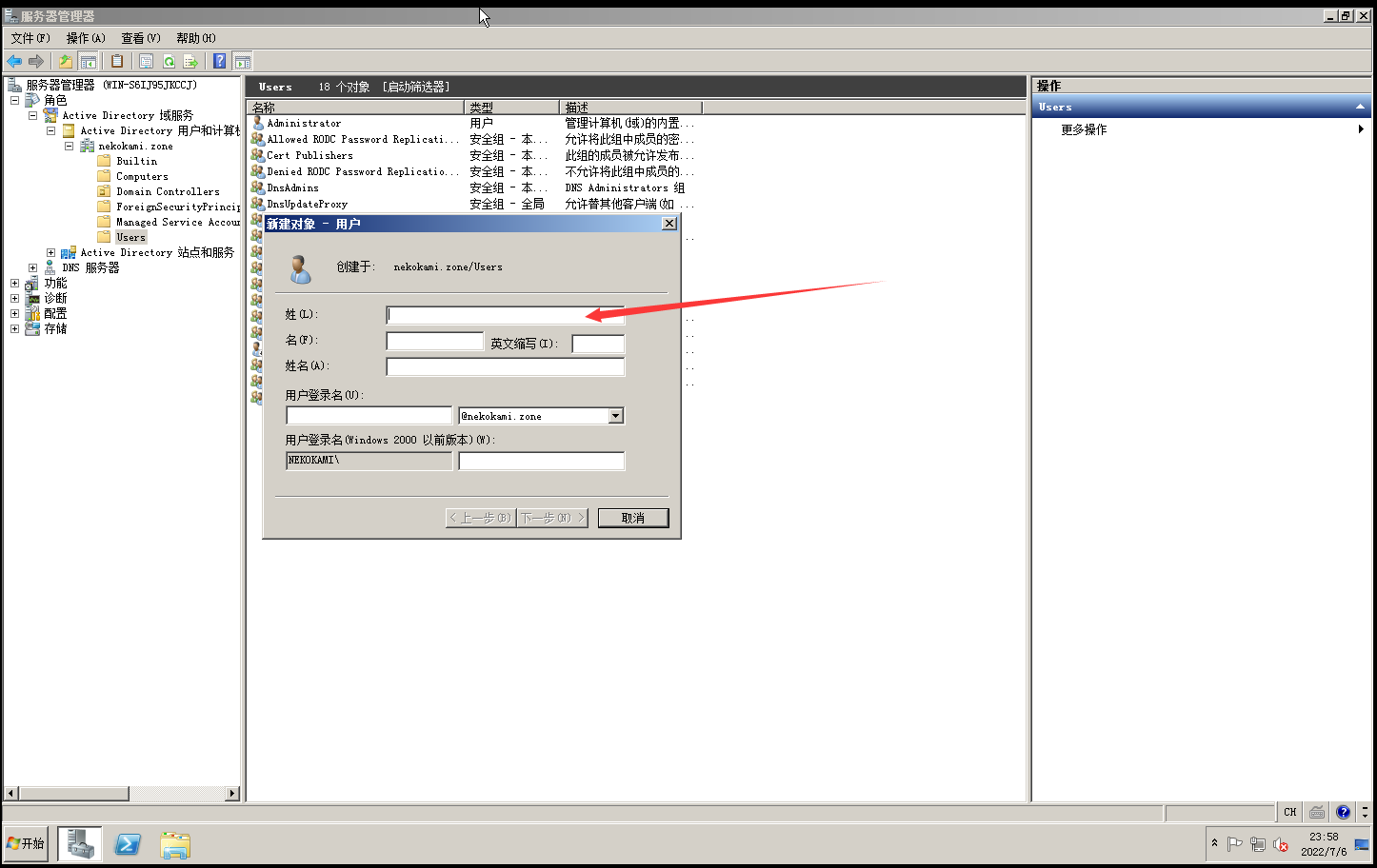
Task: Select the Computers folder in tree
Action: pyautogui.click(x=142, y=176)
